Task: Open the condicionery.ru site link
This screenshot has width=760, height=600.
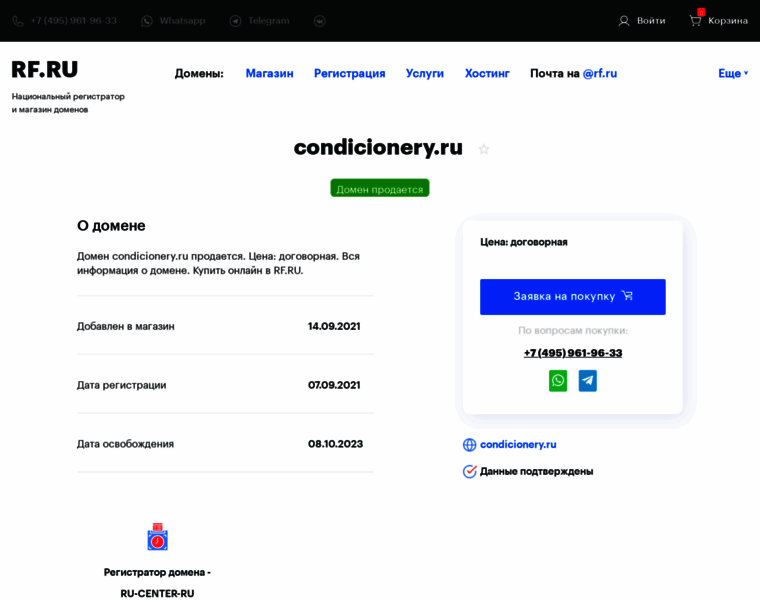Action: [518, 444]
